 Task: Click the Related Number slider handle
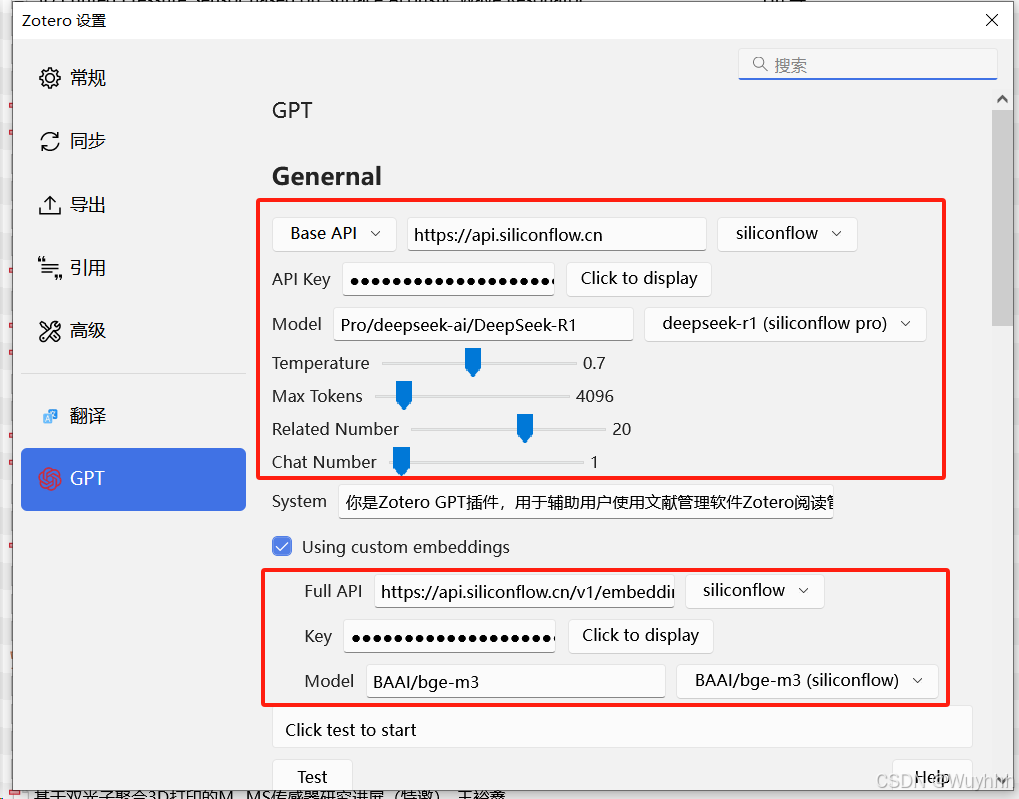(525, 428)
